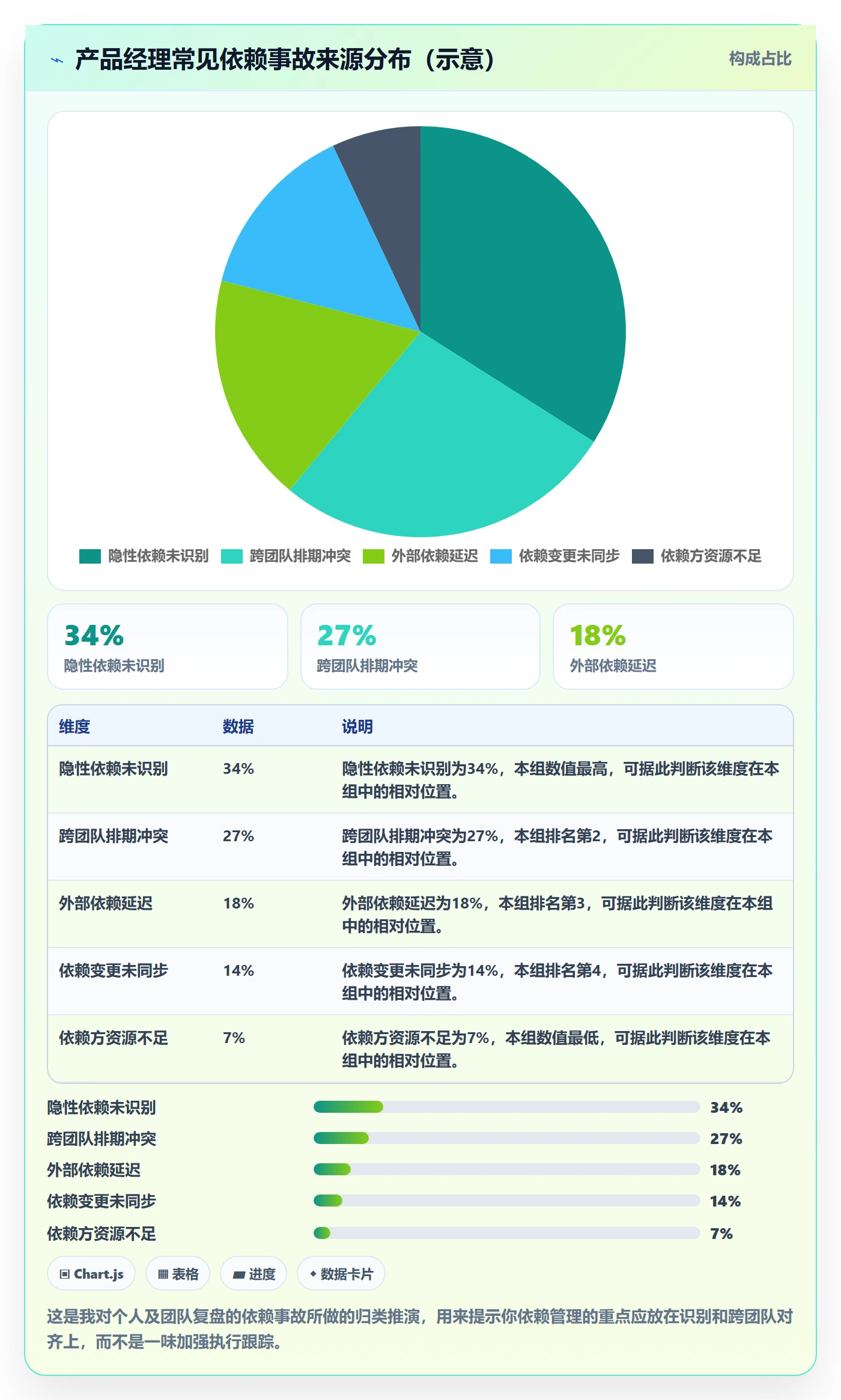The image size is (841, 1400).
Task: Toggle 外部依赖延迟 legend swatch
Action: (374, 556)
